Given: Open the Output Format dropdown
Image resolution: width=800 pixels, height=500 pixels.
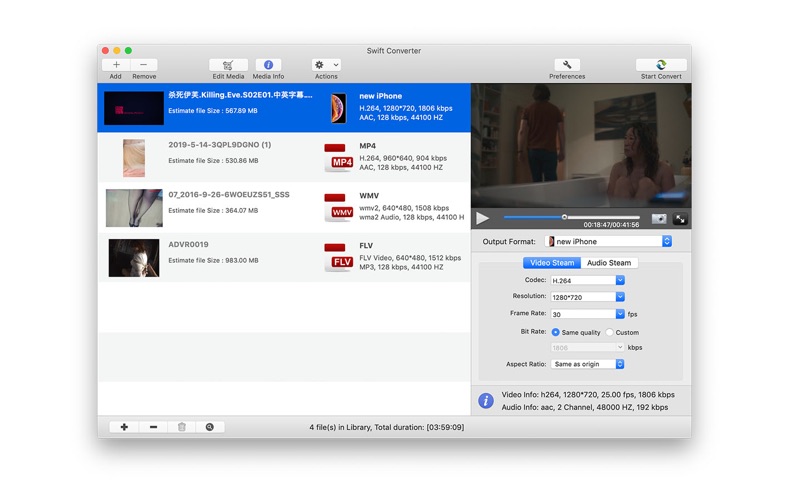Looking at the screenshot, I should point(609,241).
